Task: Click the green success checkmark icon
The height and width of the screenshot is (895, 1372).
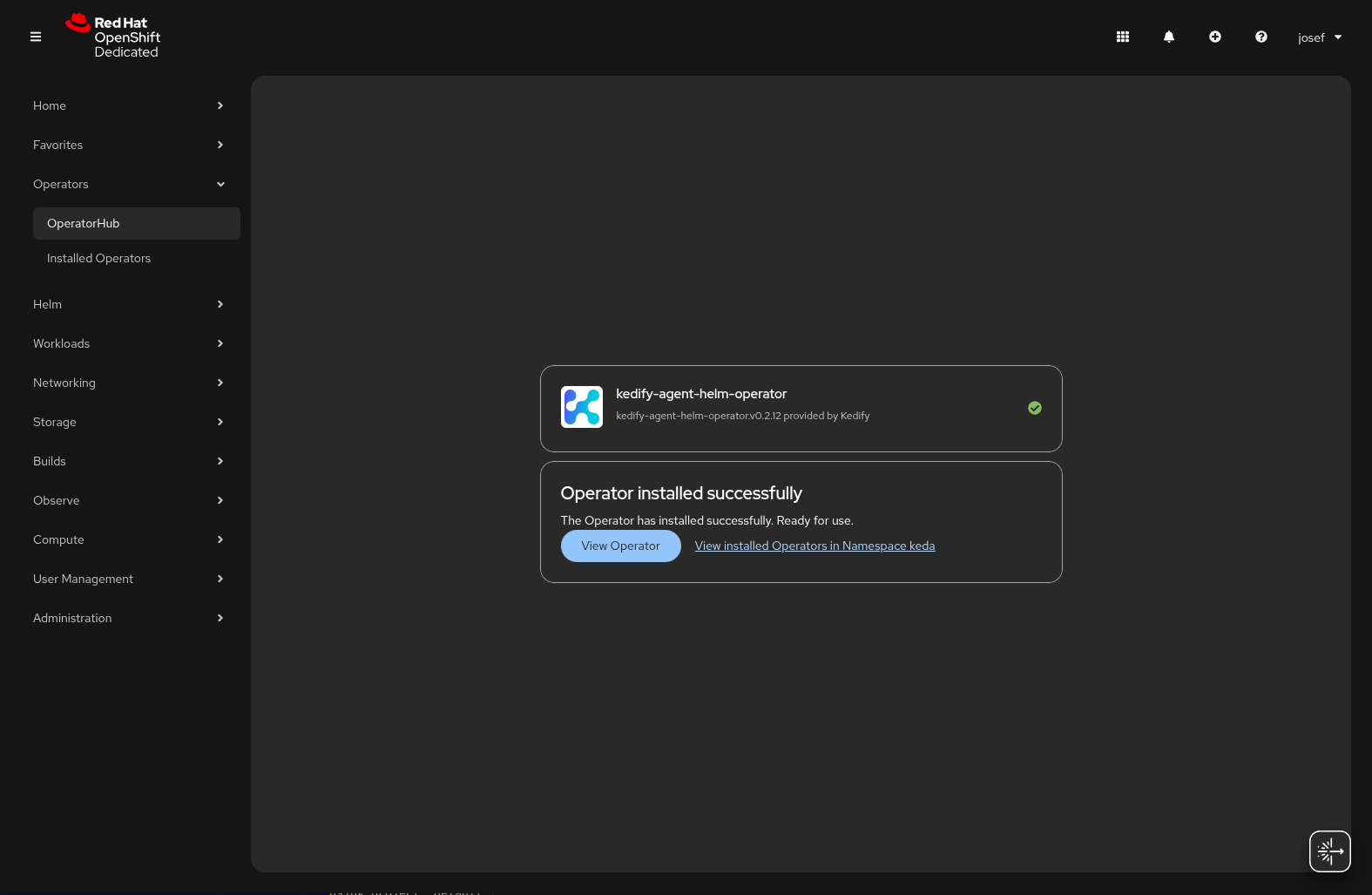Action: click(1035, 408)
